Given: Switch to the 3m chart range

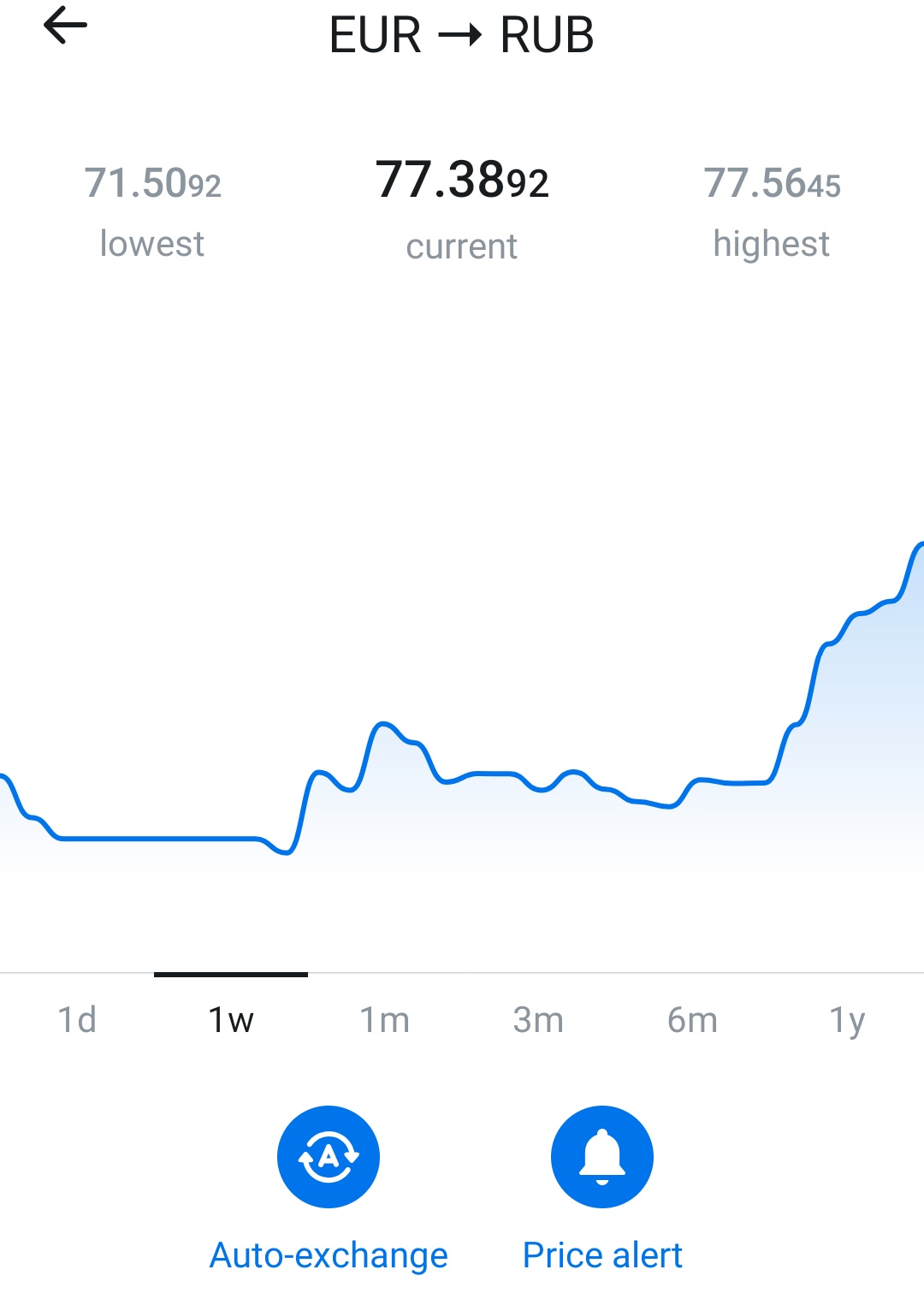Looking at the screenshot, I should 539,1020.
